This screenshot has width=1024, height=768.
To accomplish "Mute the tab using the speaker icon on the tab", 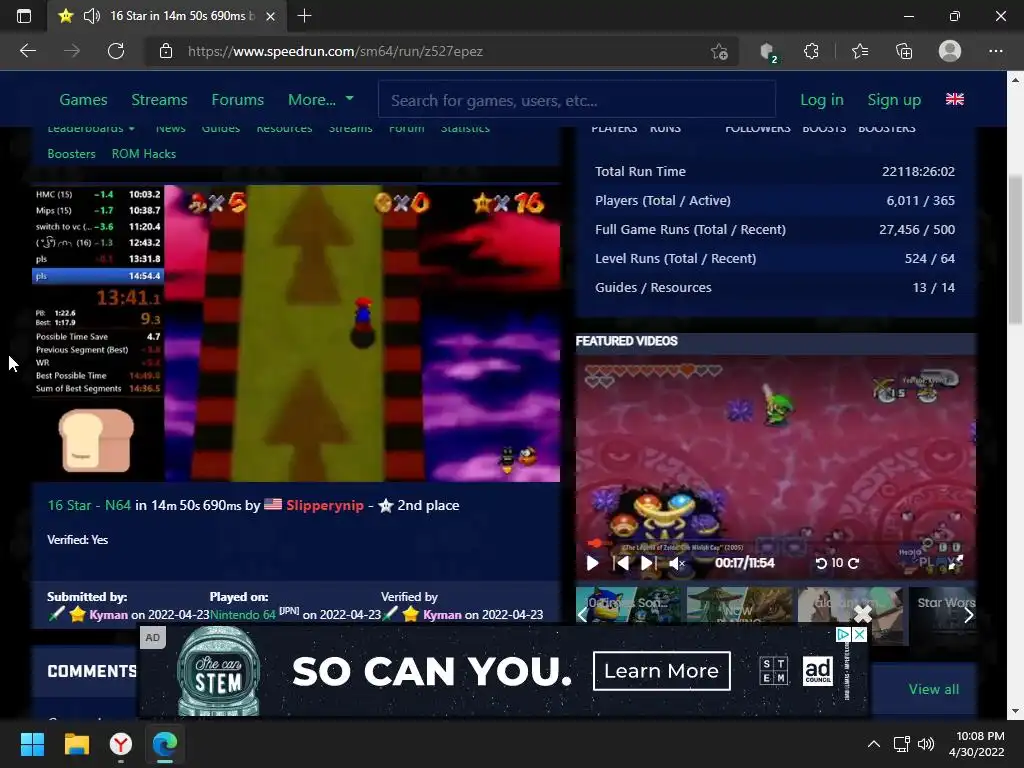I will tap(92, 16).
